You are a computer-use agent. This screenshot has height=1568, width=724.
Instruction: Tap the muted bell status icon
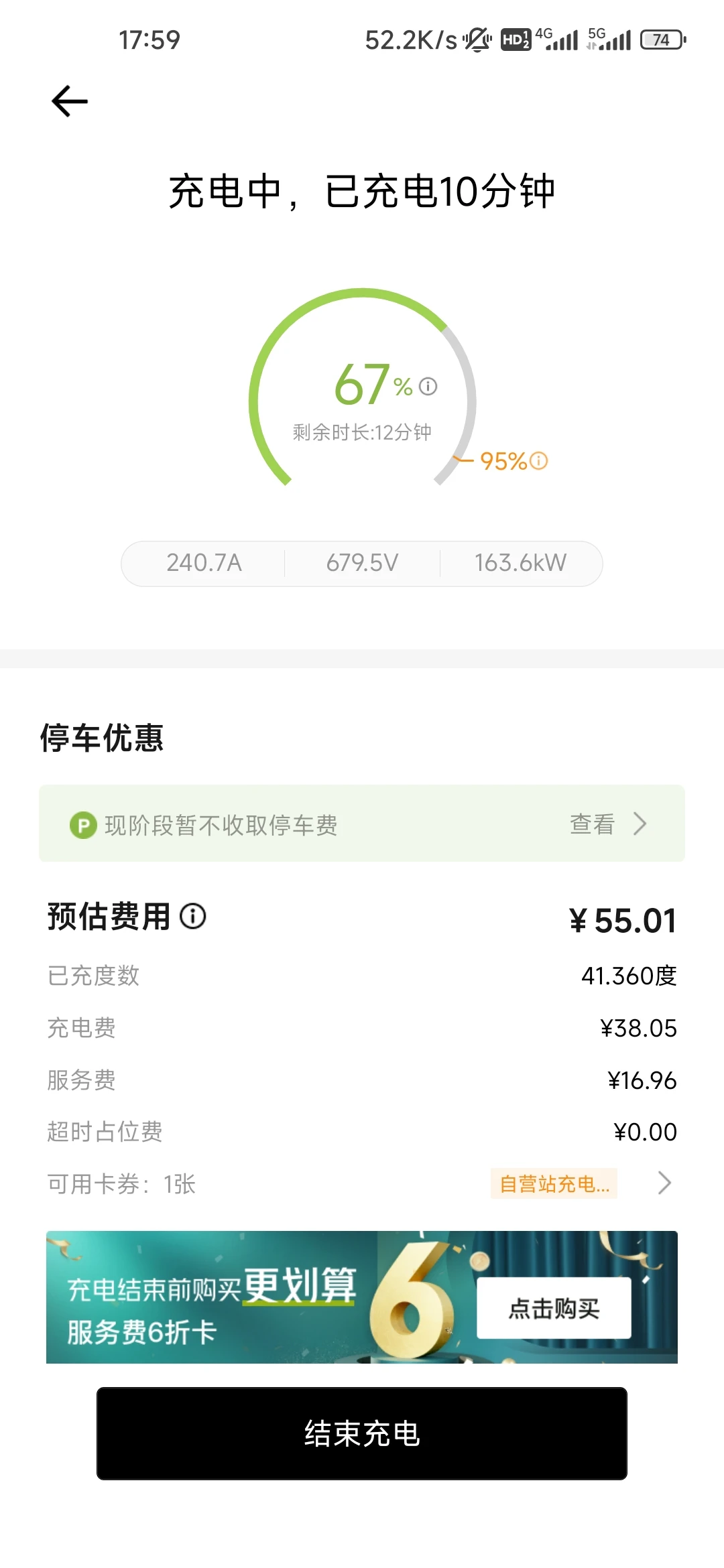tap(477, 40)
